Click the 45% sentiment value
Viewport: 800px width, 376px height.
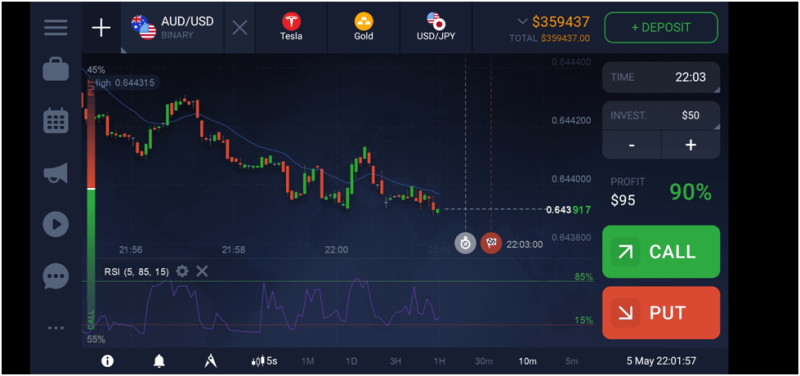96,69
